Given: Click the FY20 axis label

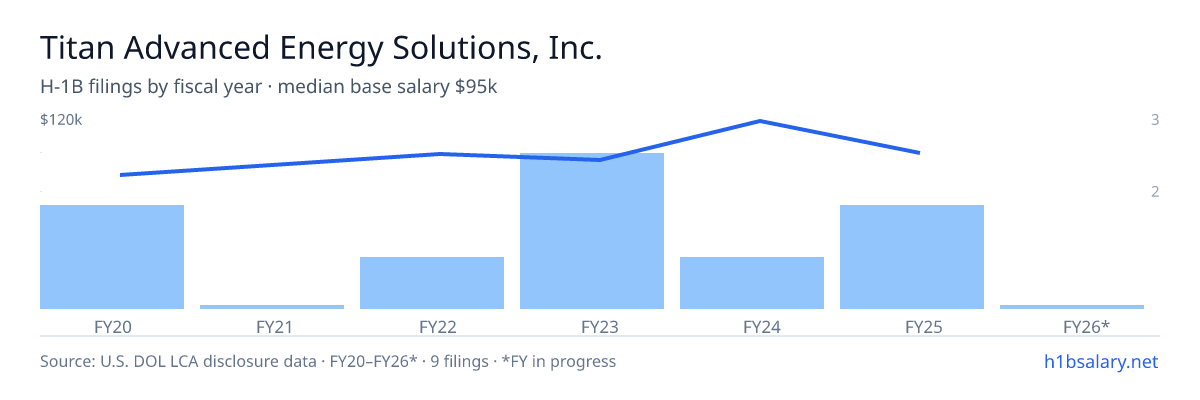Looking at the screenshot, I should pyautogui.click(x=112, y=326).
